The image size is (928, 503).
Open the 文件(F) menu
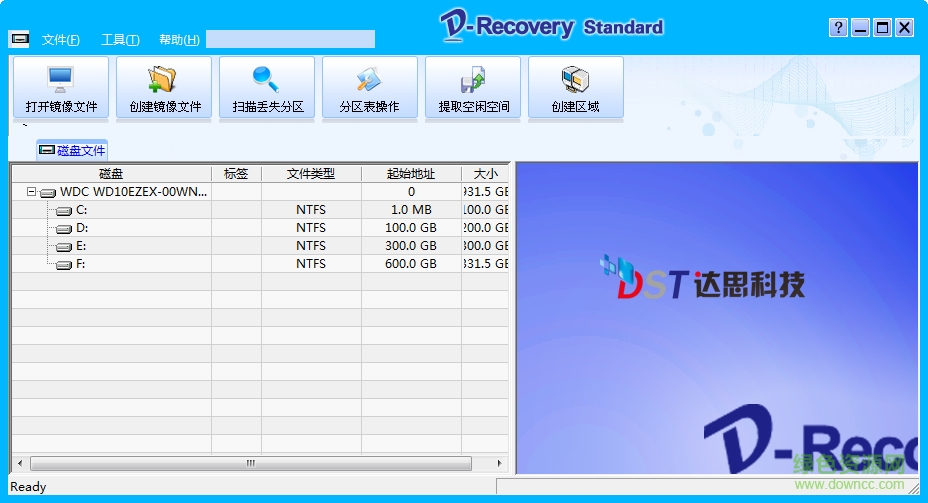tap(61, 40)
